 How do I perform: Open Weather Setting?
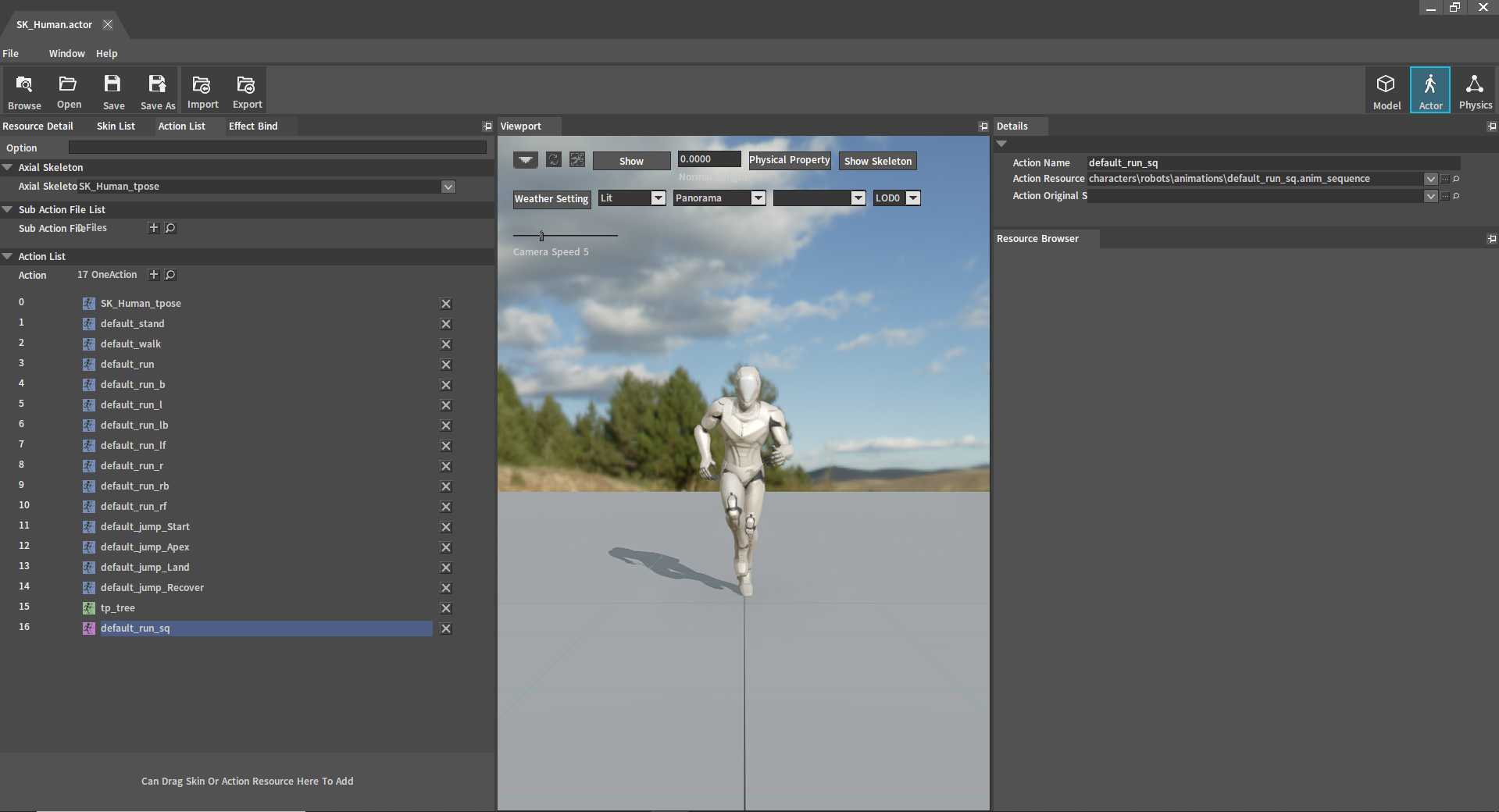(x=551, y=199)
